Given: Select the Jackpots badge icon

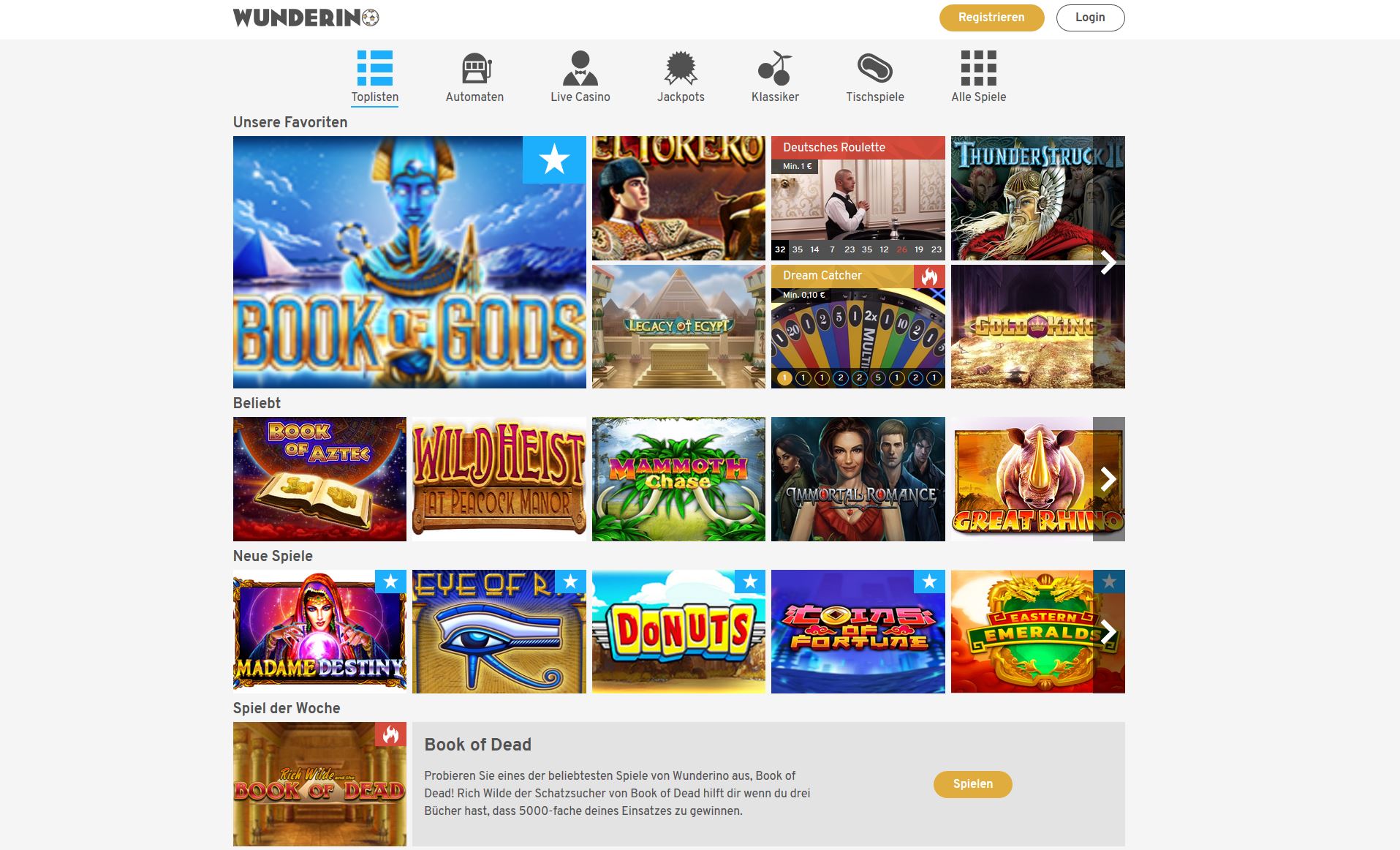Looking at the screenshot, I should 681,68.
